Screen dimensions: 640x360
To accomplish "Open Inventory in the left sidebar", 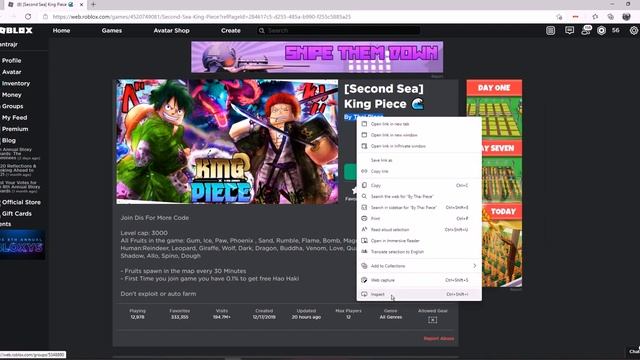I will tap(16, 83).
